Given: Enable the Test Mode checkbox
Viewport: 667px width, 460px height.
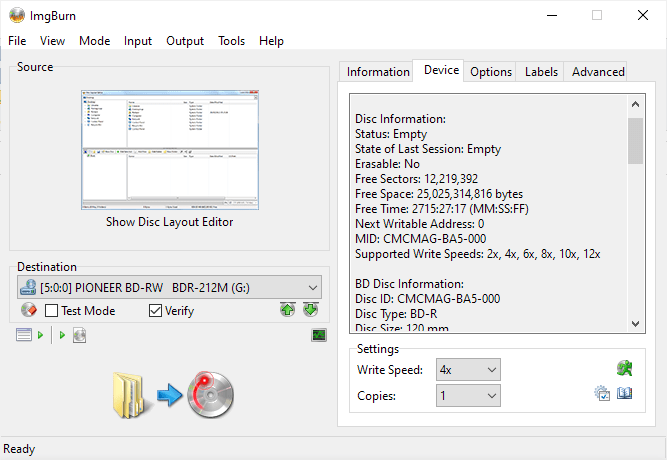Looking at the screenshot, I should (x=51, y=311).
